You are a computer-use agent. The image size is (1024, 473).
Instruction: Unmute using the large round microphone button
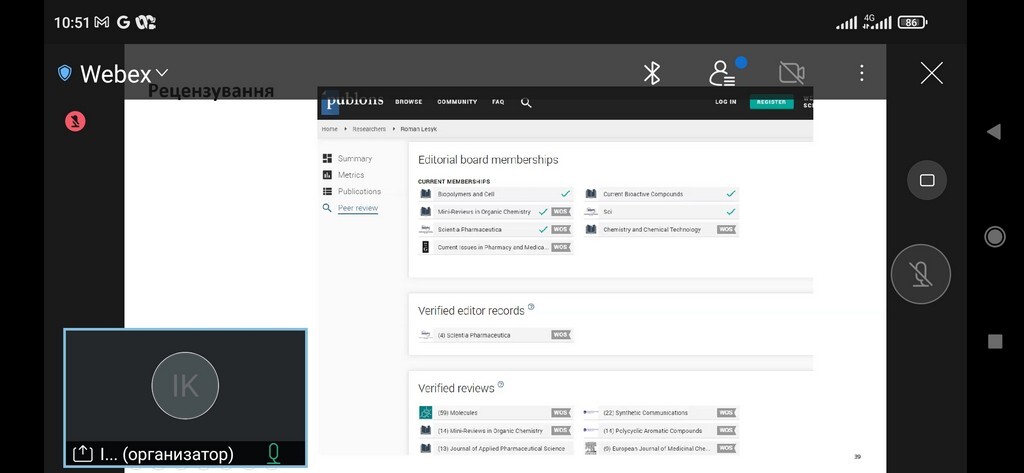[x=921, y=274]
